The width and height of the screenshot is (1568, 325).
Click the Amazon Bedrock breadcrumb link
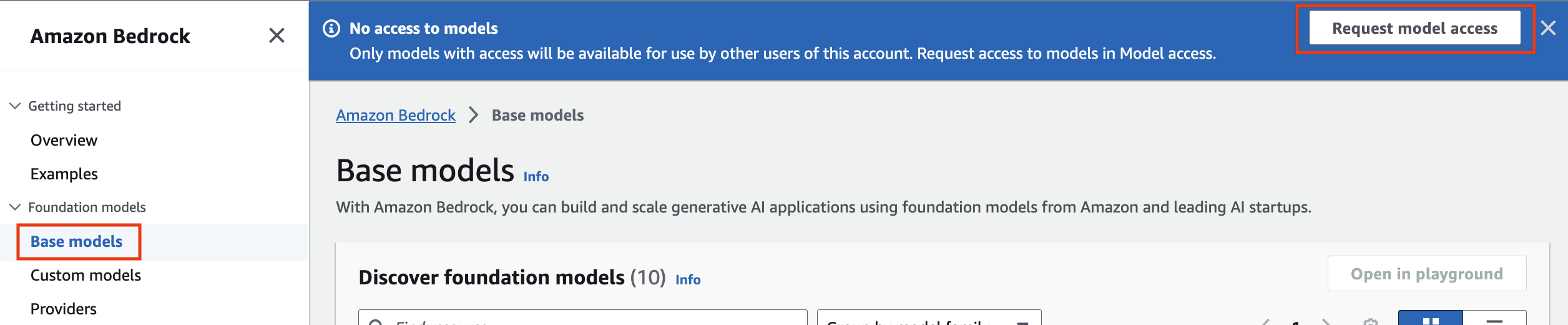(x=396, y=115)
